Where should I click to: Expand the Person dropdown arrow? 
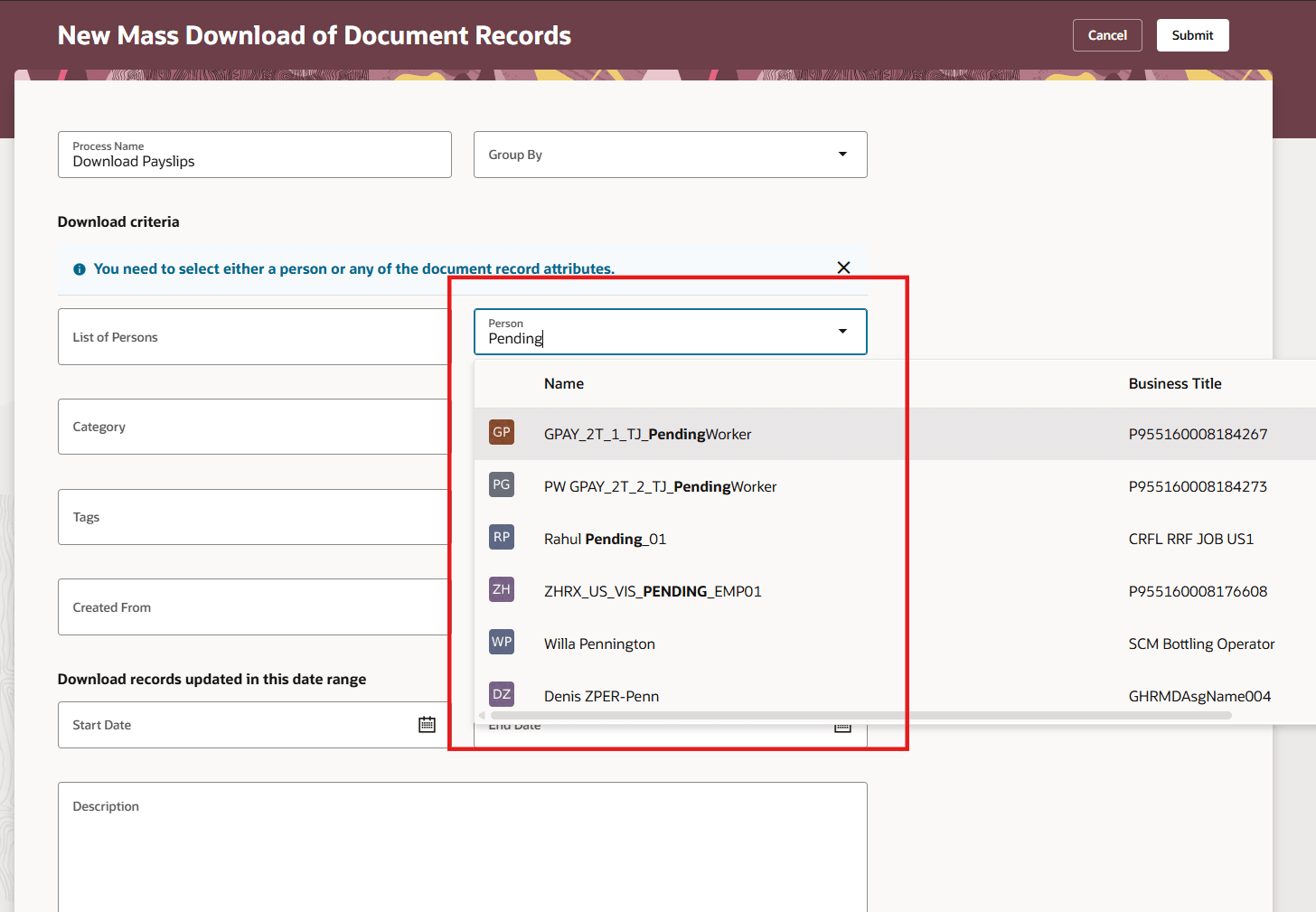coord(842,332)
